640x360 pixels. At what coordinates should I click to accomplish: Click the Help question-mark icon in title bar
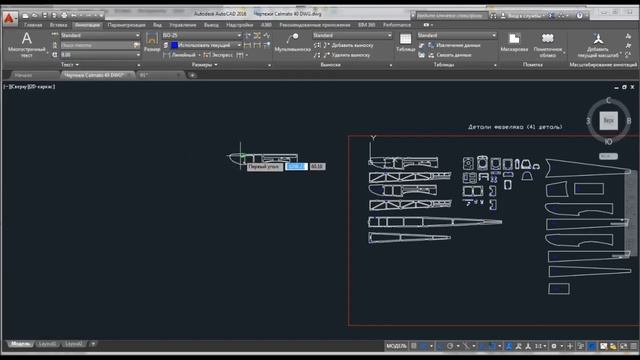coord(580,16)
